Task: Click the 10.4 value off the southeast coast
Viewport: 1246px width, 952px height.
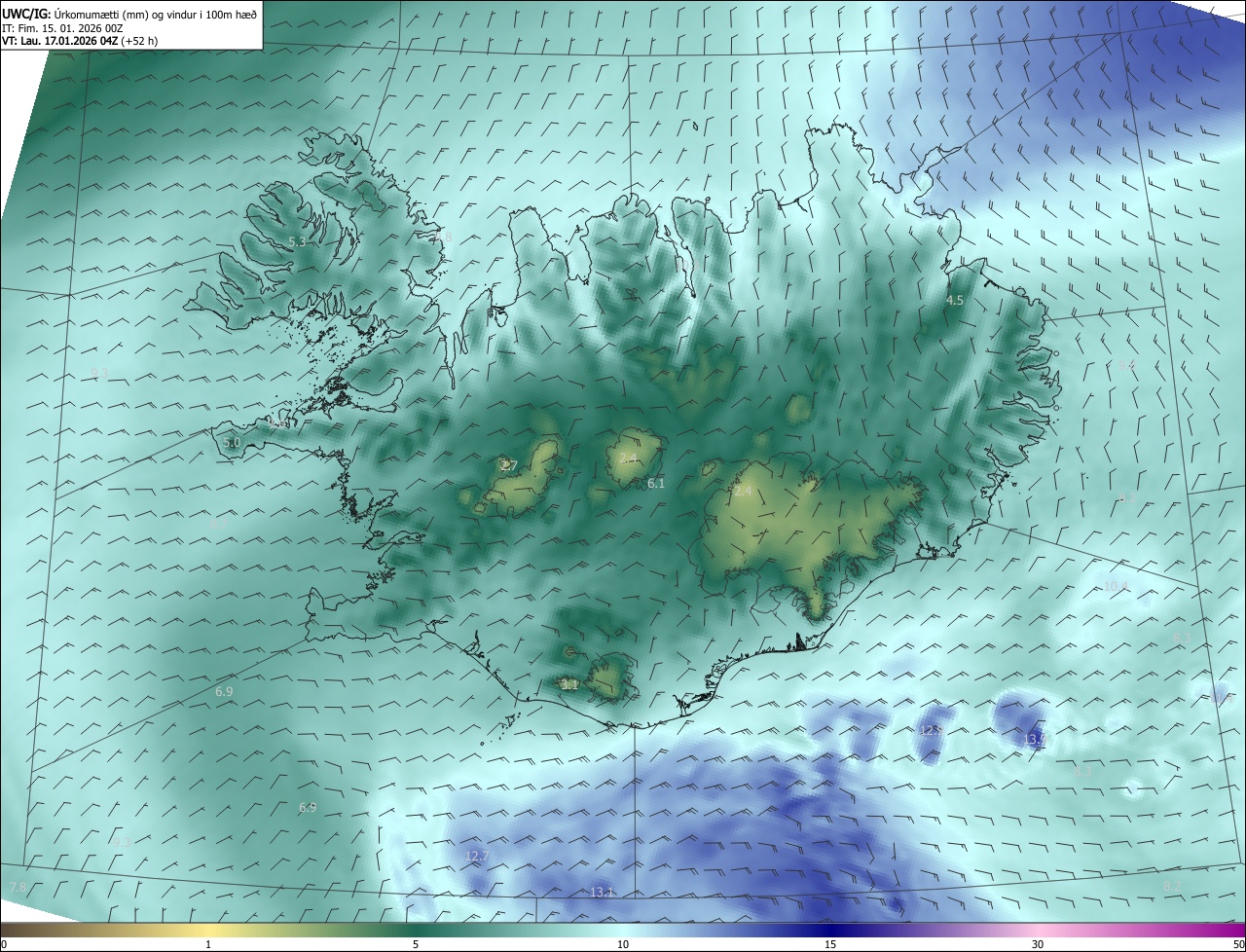Action: (x=1116, y=587)
